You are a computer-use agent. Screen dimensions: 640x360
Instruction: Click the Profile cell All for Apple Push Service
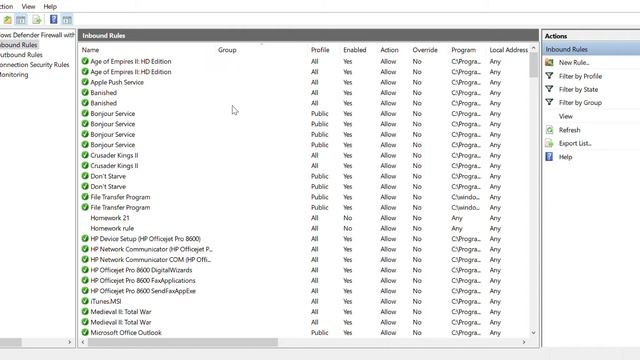315,82
